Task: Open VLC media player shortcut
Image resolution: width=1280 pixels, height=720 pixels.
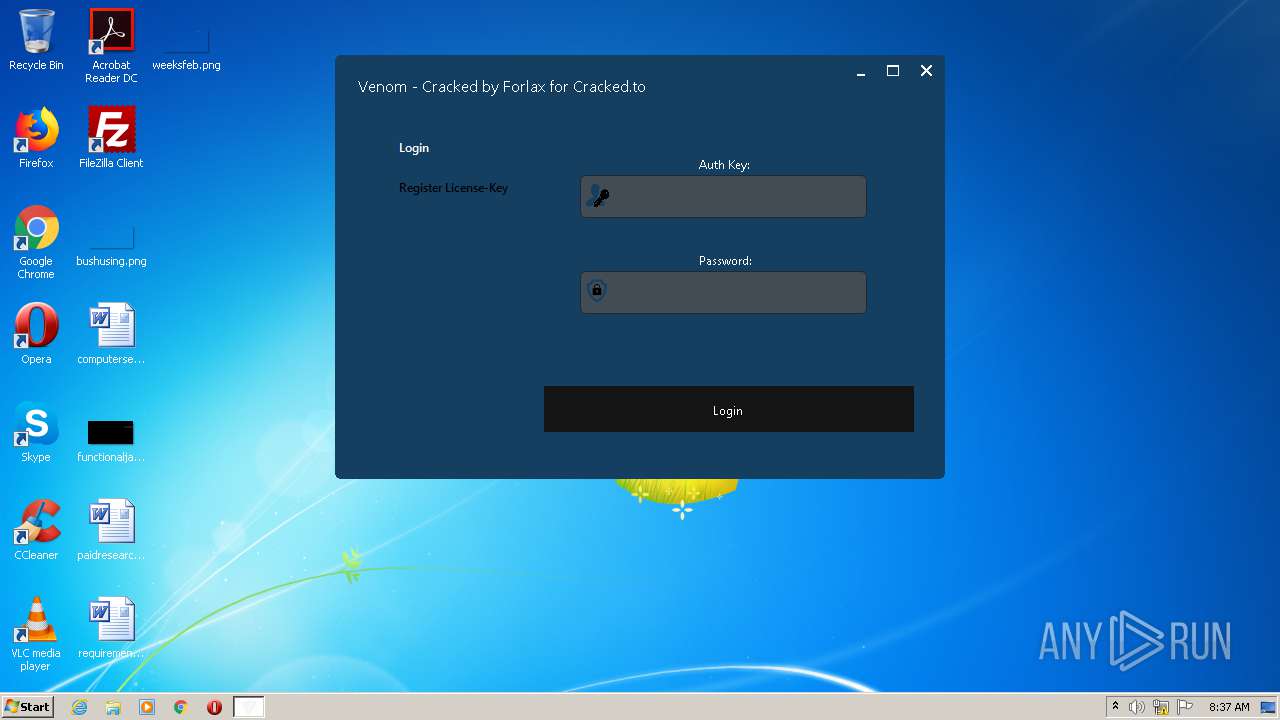Action: pyautogui.click(x=36, y=634)
